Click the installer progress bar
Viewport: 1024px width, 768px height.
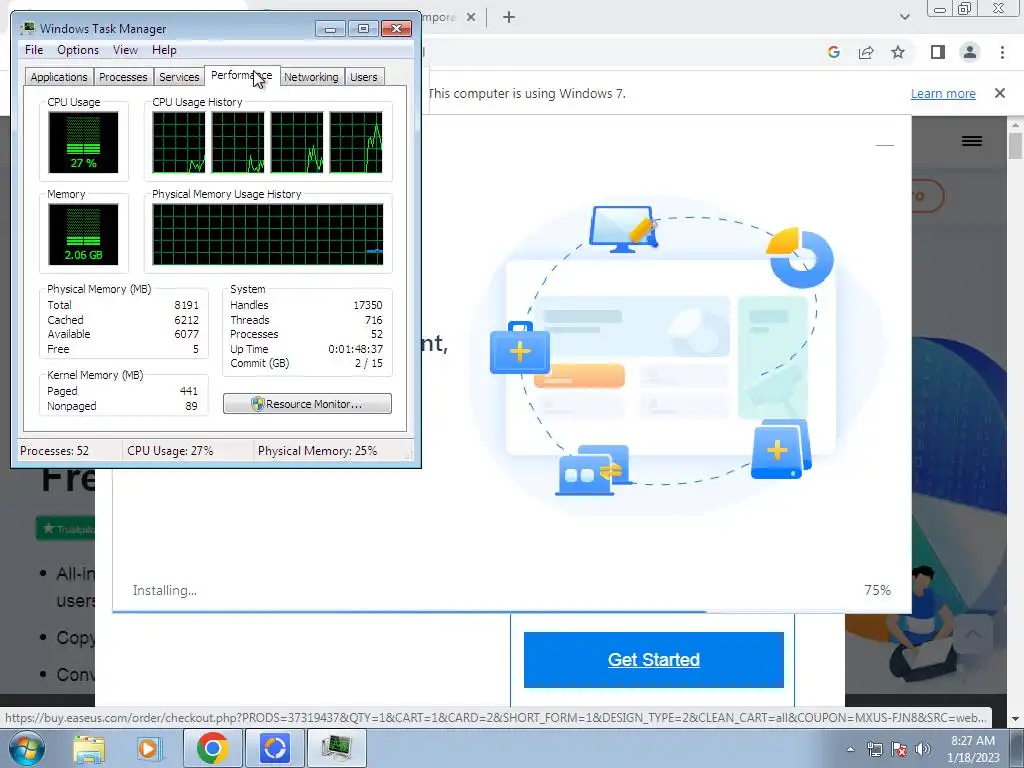tap(512, 612)
